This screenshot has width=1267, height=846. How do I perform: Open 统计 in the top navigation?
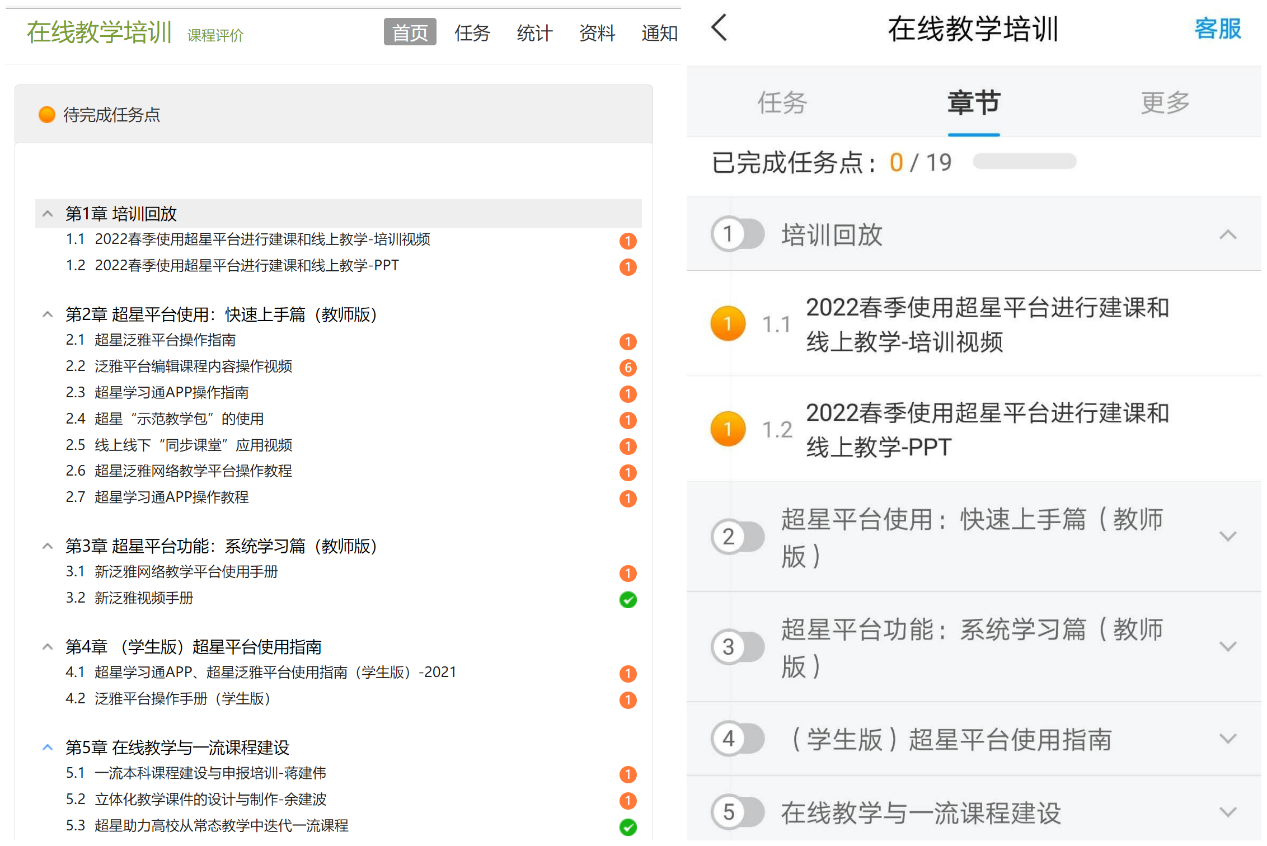534,33
